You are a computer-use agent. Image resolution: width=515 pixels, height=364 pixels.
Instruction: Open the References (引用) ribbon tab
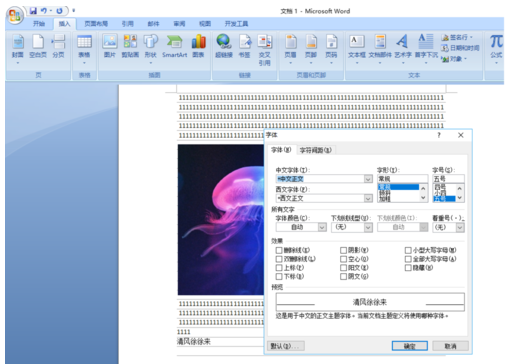pos(128,24)
